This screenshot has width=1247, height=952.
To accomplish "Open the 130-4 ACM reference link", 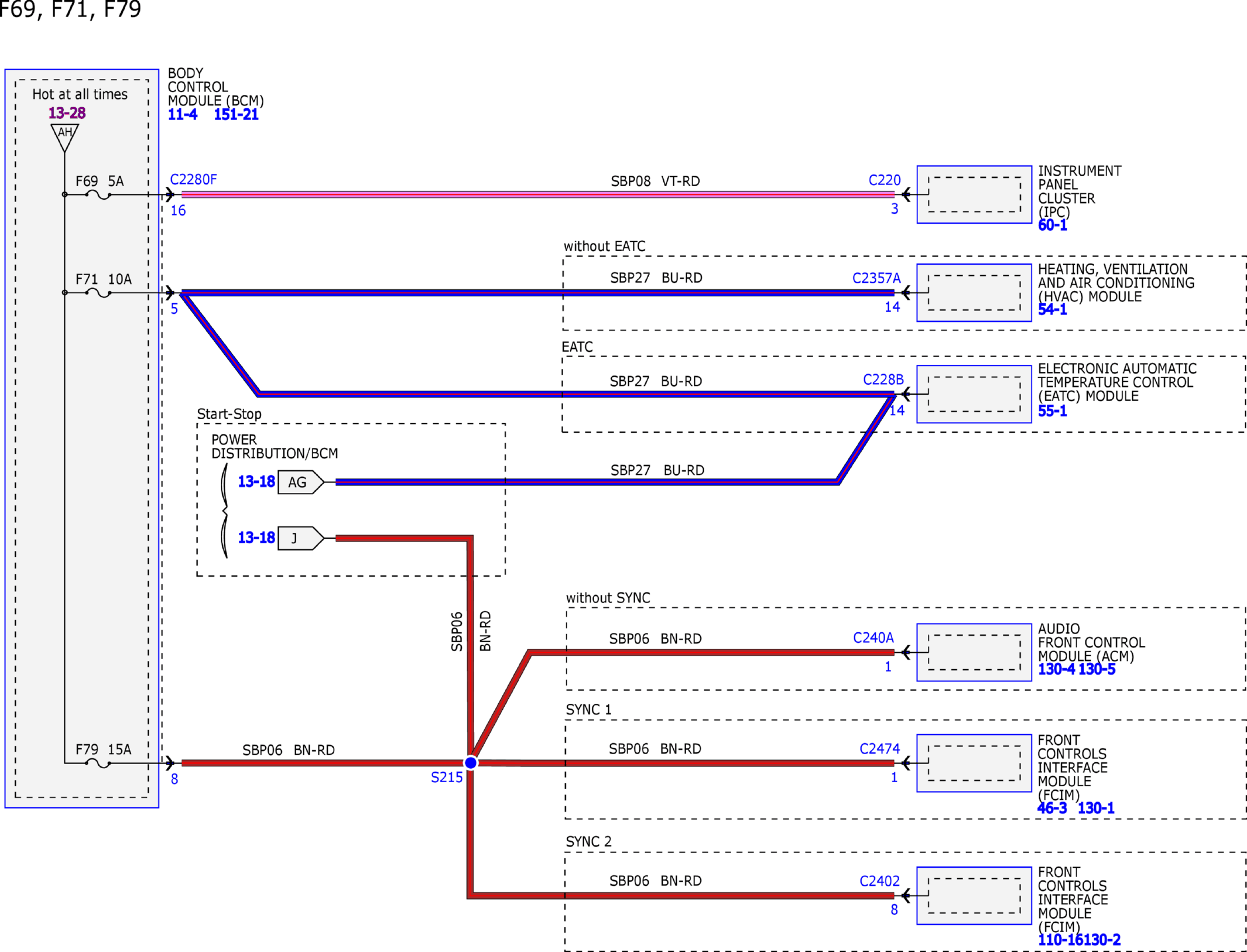I will click(1057, 669).
